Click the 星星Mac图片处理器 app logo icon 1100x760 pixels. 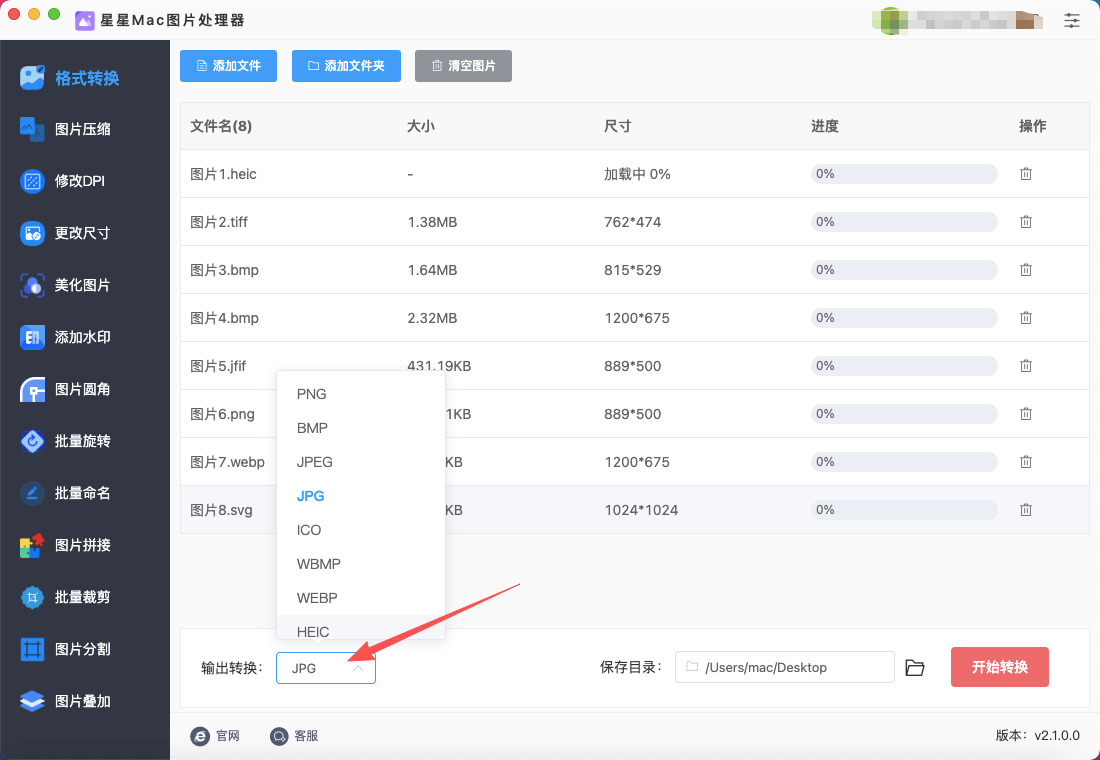[85, 20]
